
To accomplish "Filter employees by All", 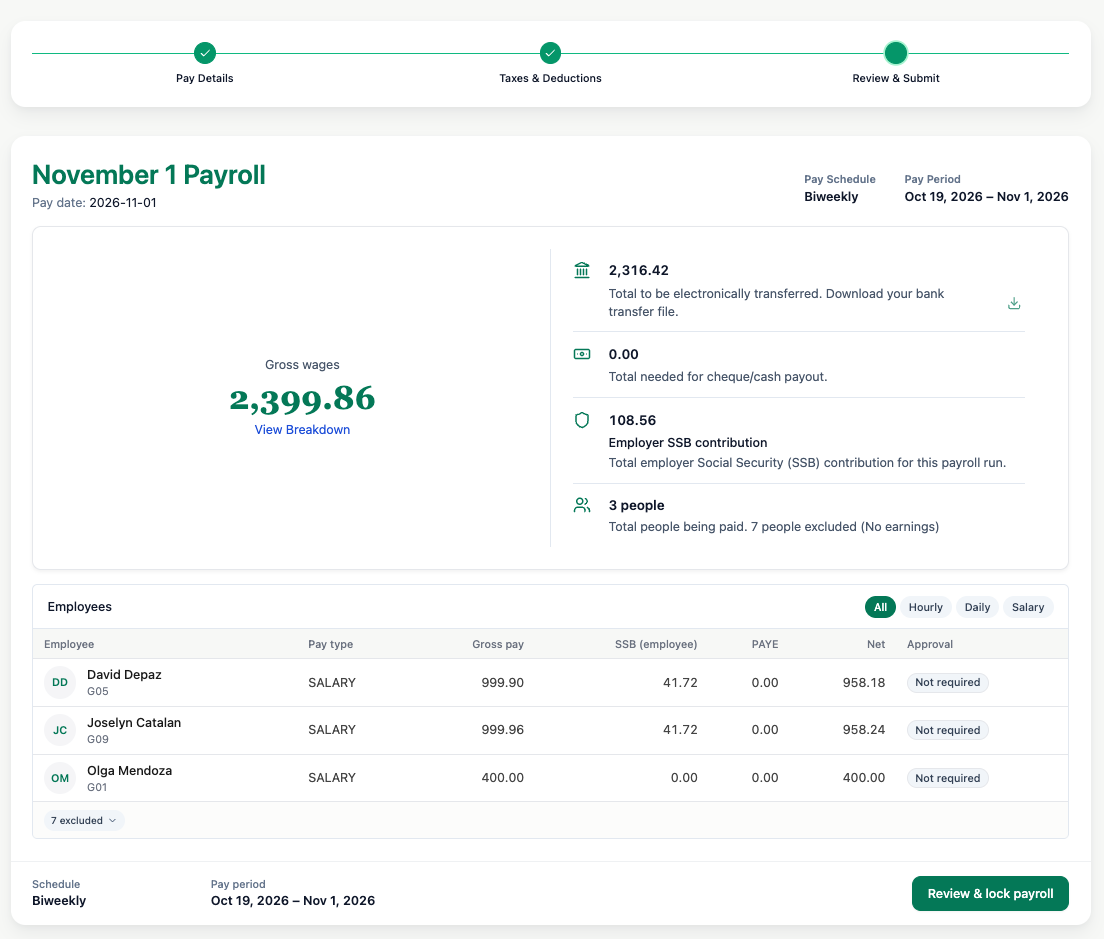I will (x=880, y=607).
